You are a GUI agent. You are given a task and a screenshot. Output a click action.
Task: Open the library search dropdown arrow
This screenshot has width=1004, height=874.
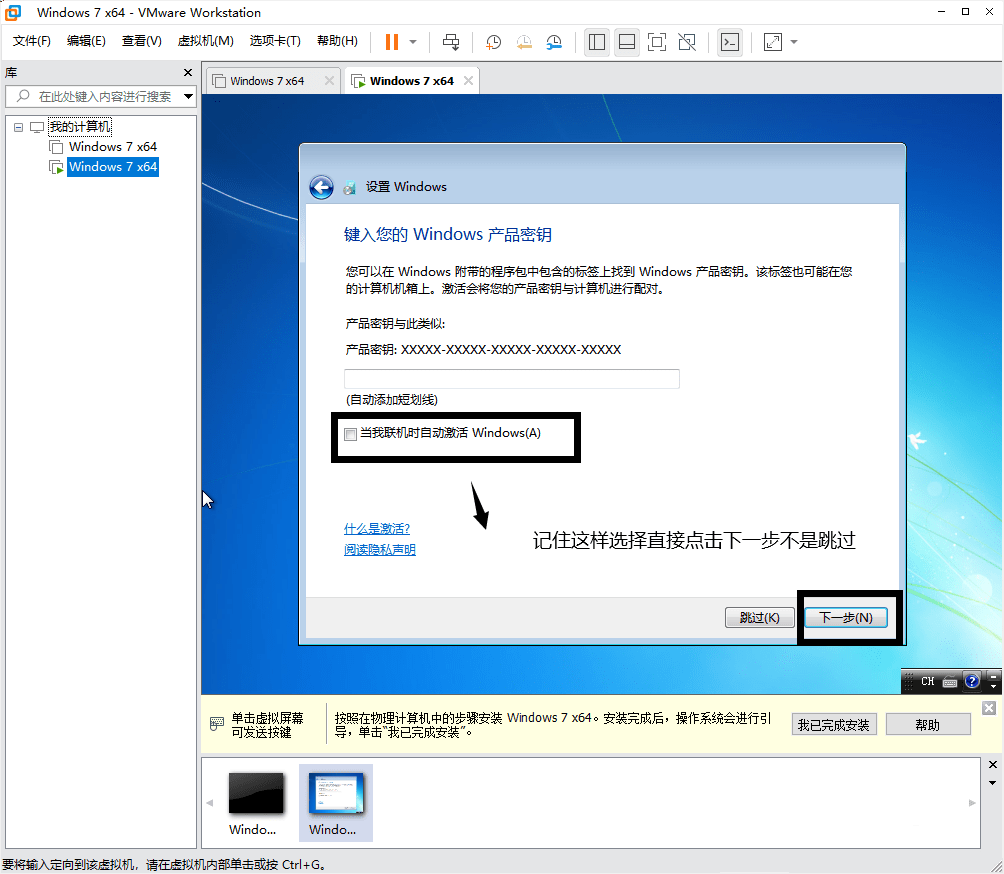tap(188, 97)
